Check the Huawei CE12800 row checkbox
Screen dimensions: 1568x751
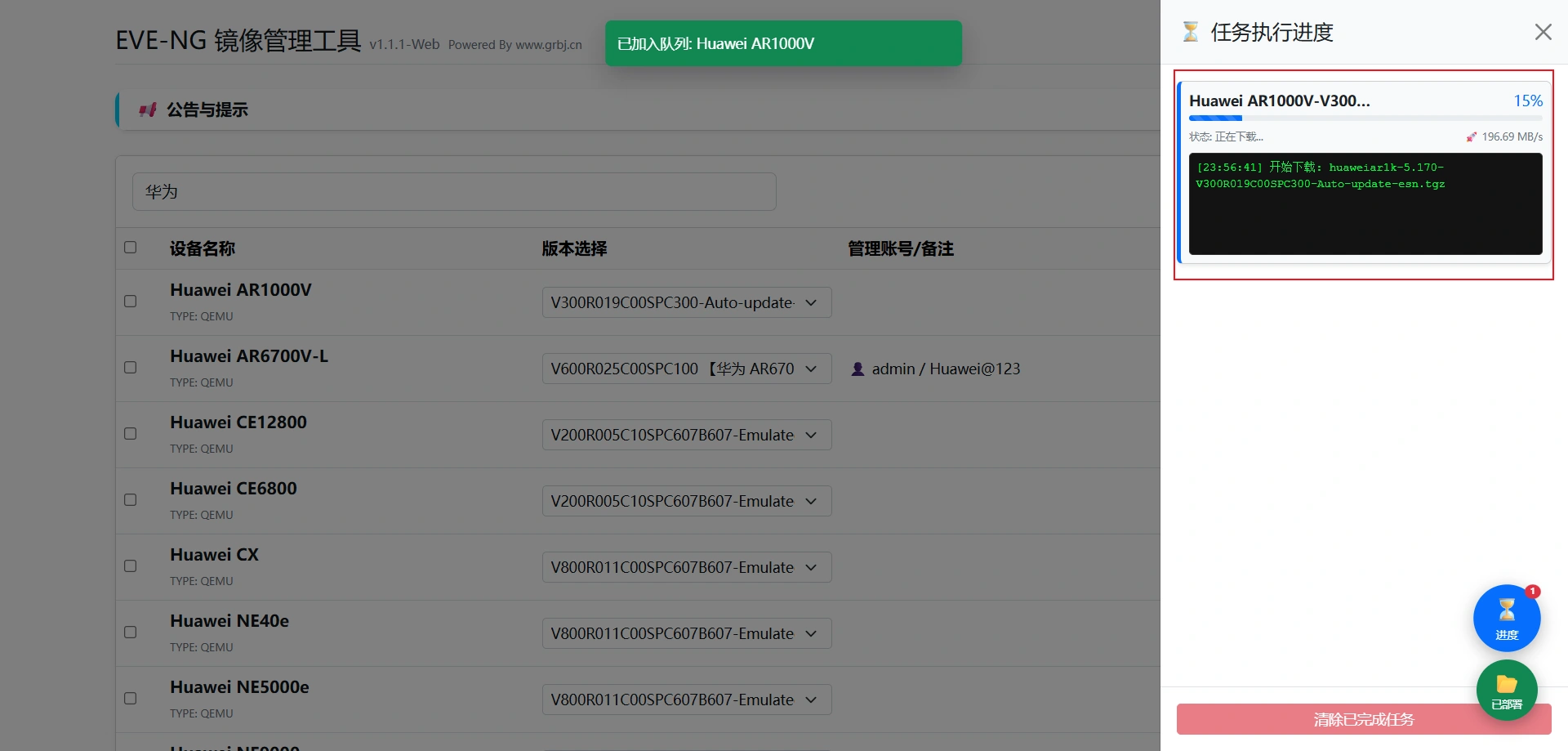[x=130, y=433]
